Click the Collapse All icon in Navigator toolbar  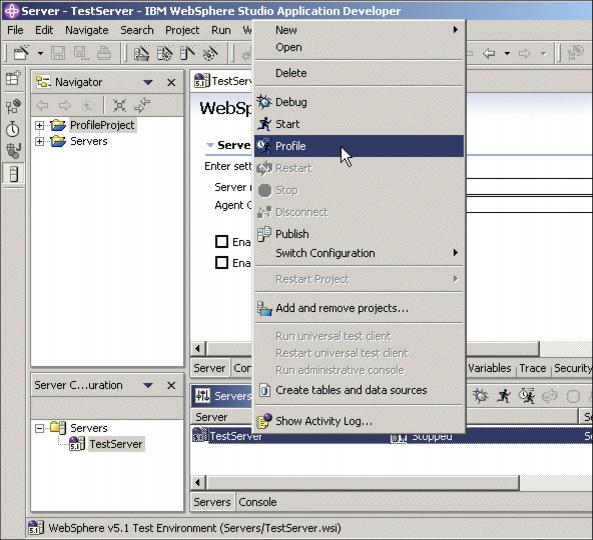[119, 106]
